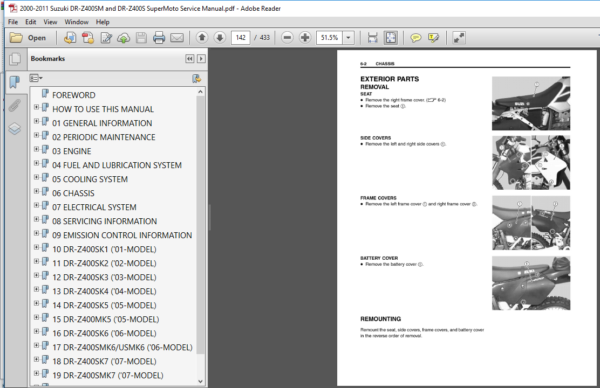
Task: Open the Window menu
Action: pyautogui.click(x=77, y=22)
